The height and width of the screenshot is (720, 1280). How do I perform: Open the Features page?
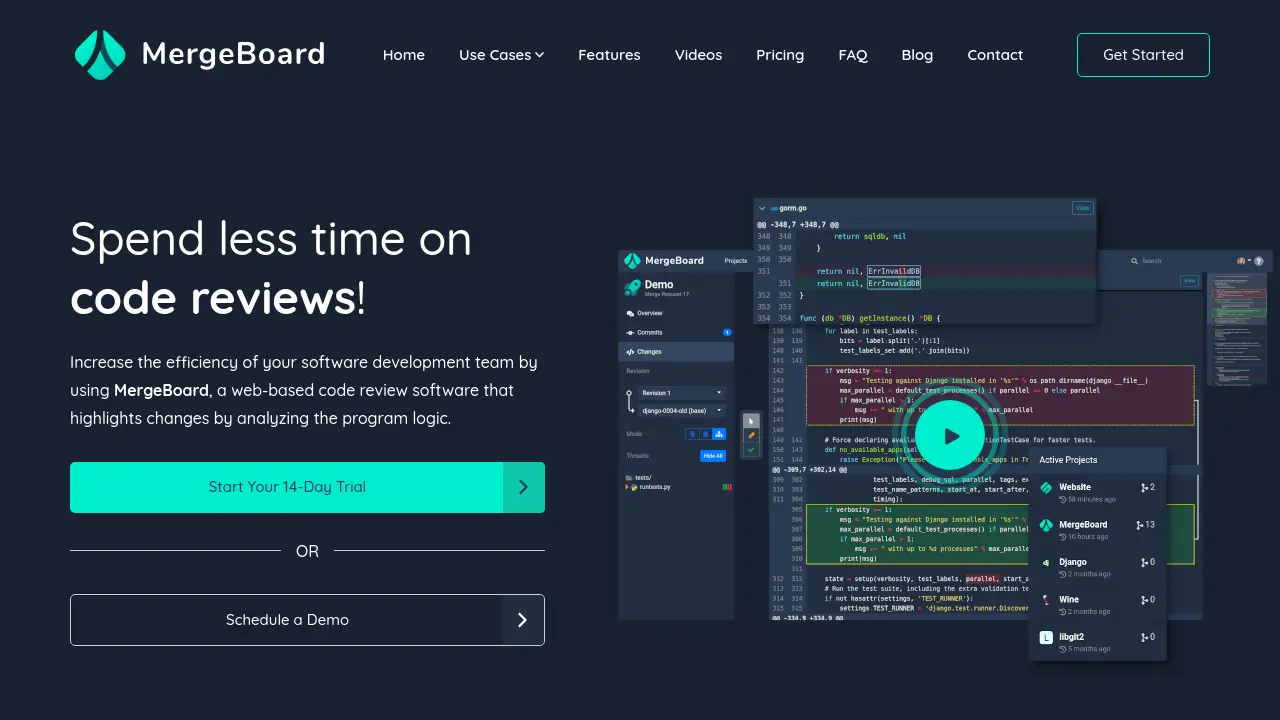click(x=609, y=55)
